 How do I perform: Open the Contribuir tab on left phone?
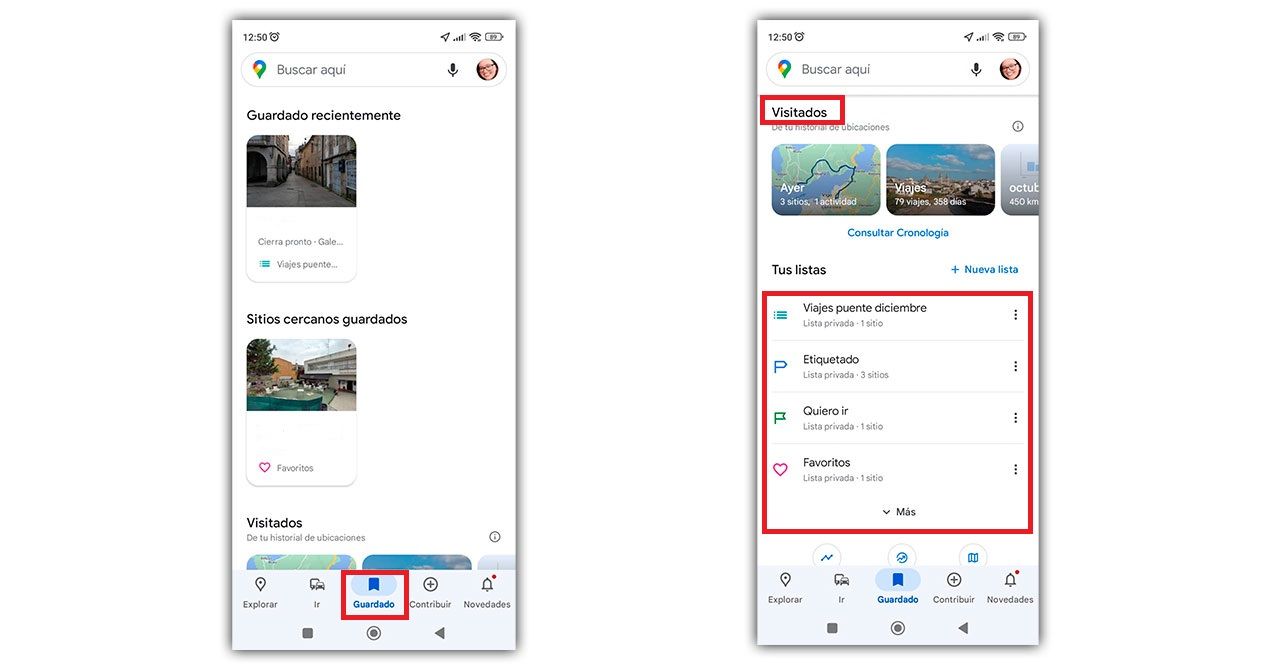pos(430,593)
